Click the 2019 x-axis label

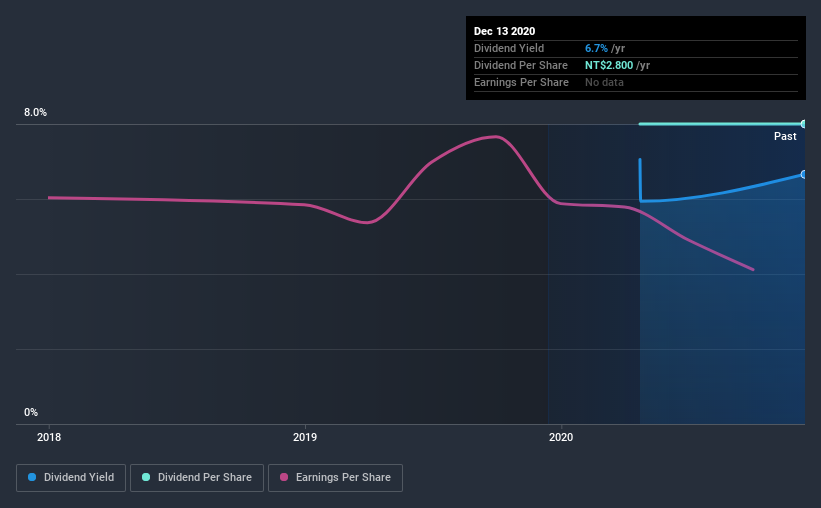305,437
